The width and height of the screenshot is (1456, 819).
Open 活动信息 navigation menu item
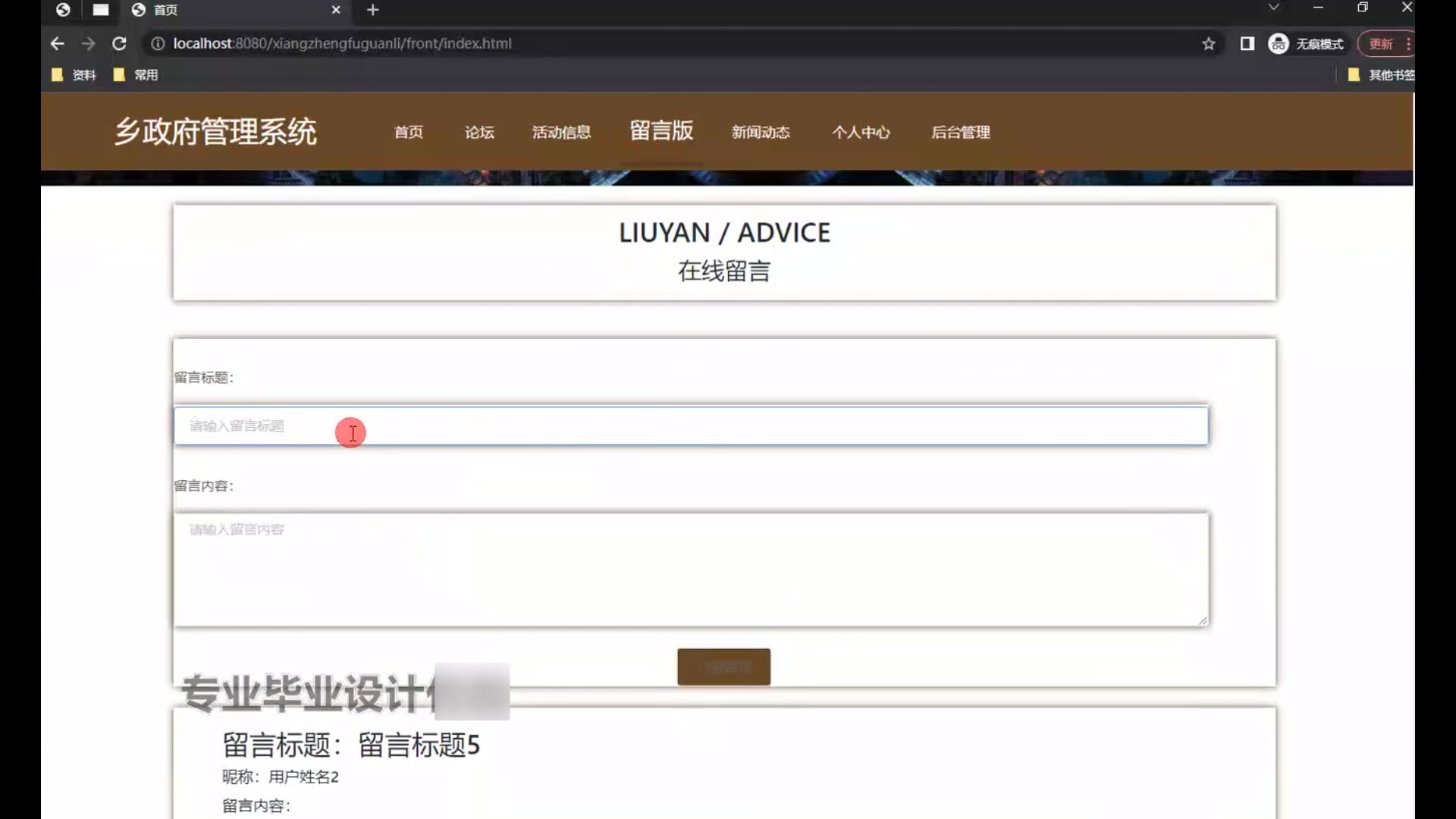pyautogui.click(x=561, y=133)
